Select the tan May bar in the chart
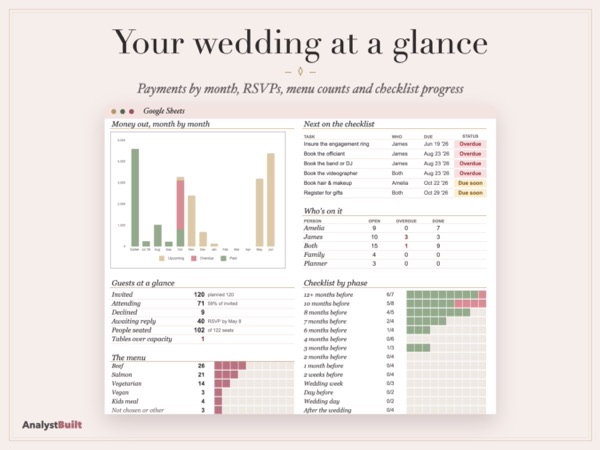This screenshot has width=600, height=450. (259, 212)
